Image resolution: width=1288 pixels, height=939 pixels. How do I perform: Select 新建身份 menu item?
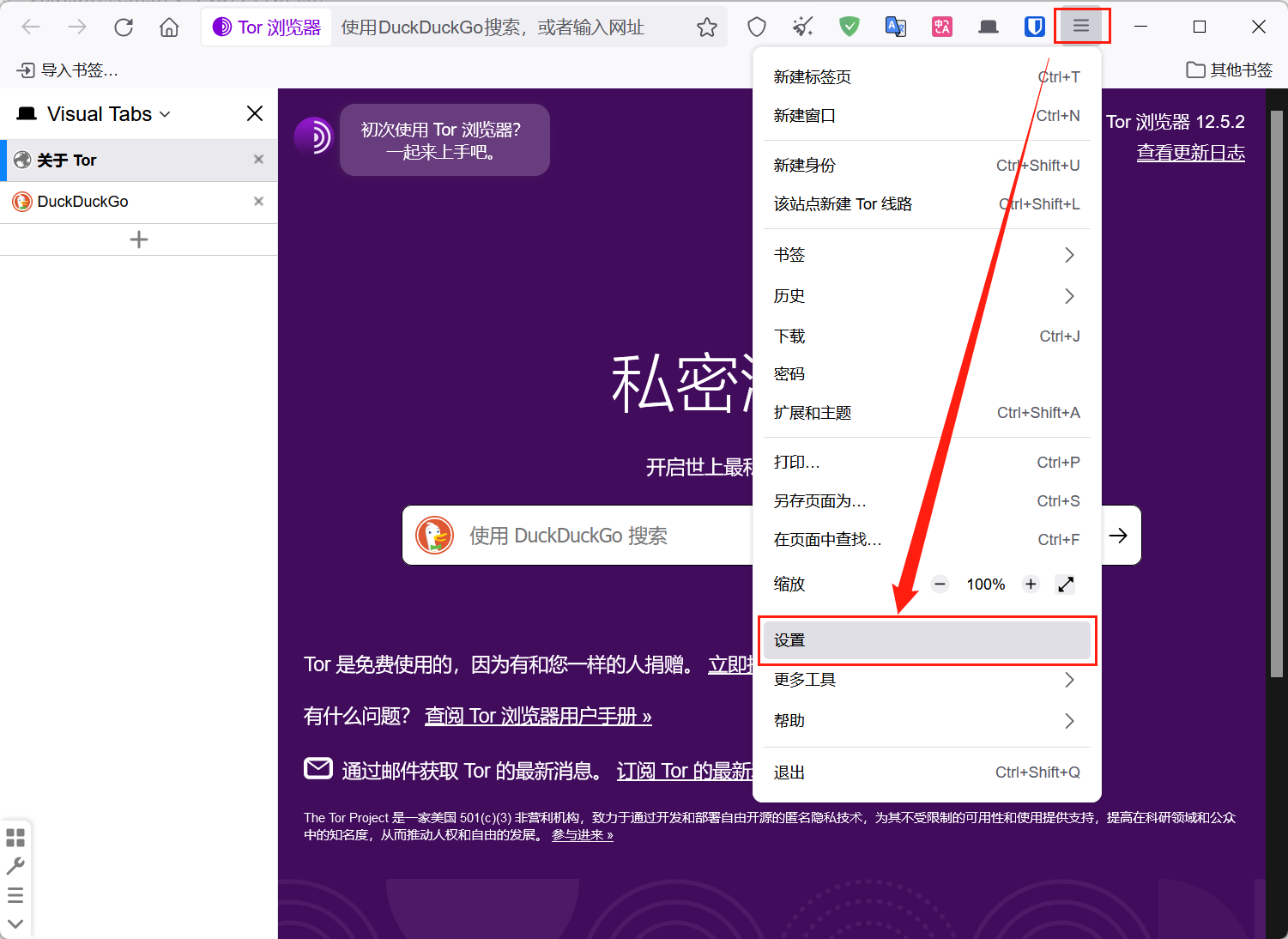[x=927, y=166]
